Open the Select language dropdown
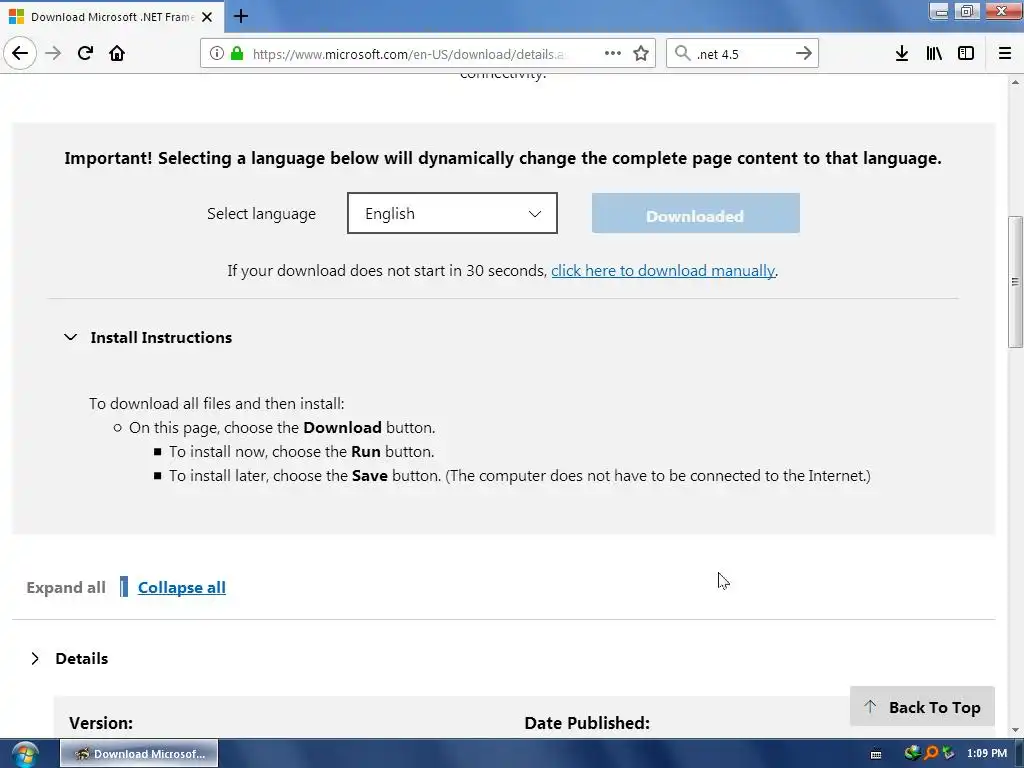The height and width of the screenshot is (768, 1024). 452,213
